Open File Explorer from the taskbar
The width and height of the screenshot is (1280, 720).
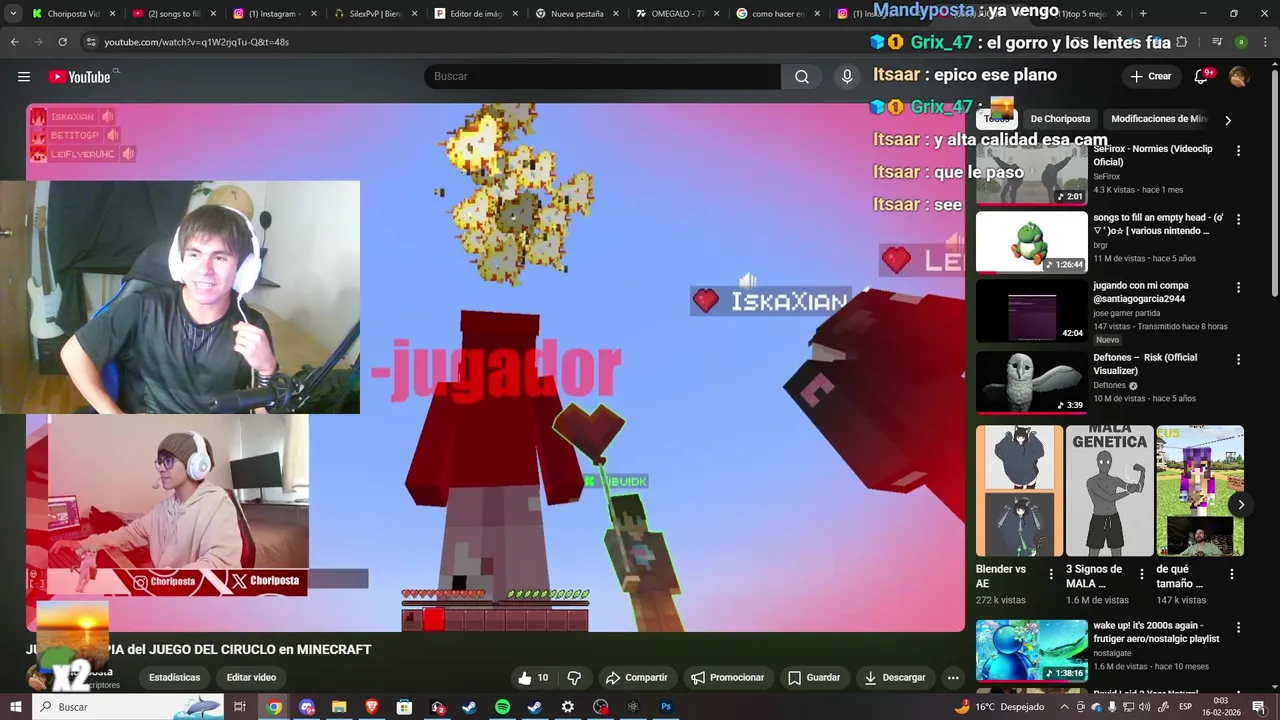[339, 707]
